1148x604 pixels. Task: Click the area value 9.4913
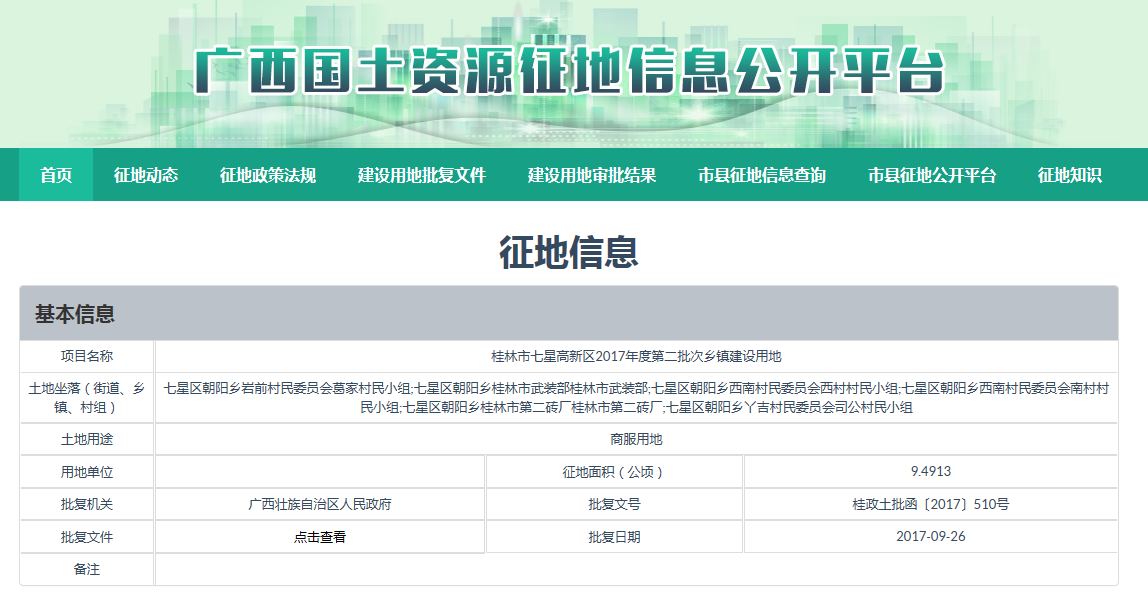930,472
